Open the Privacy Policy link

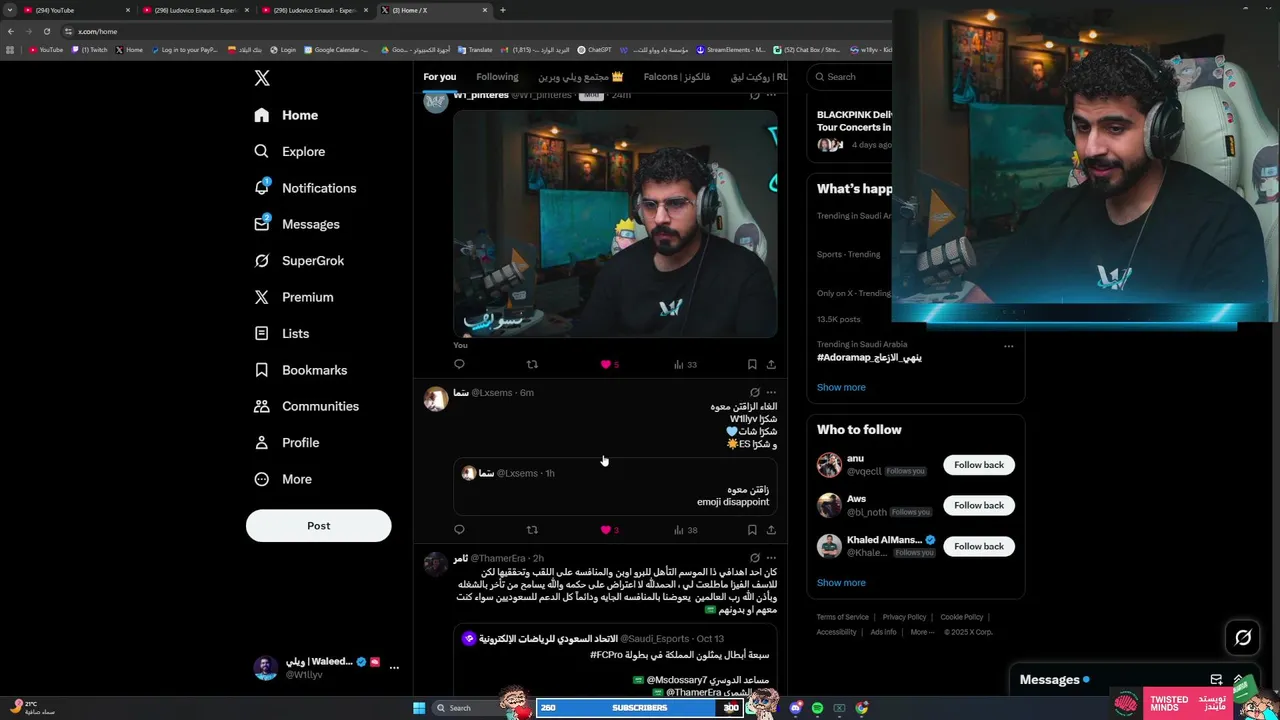point(904,617)
